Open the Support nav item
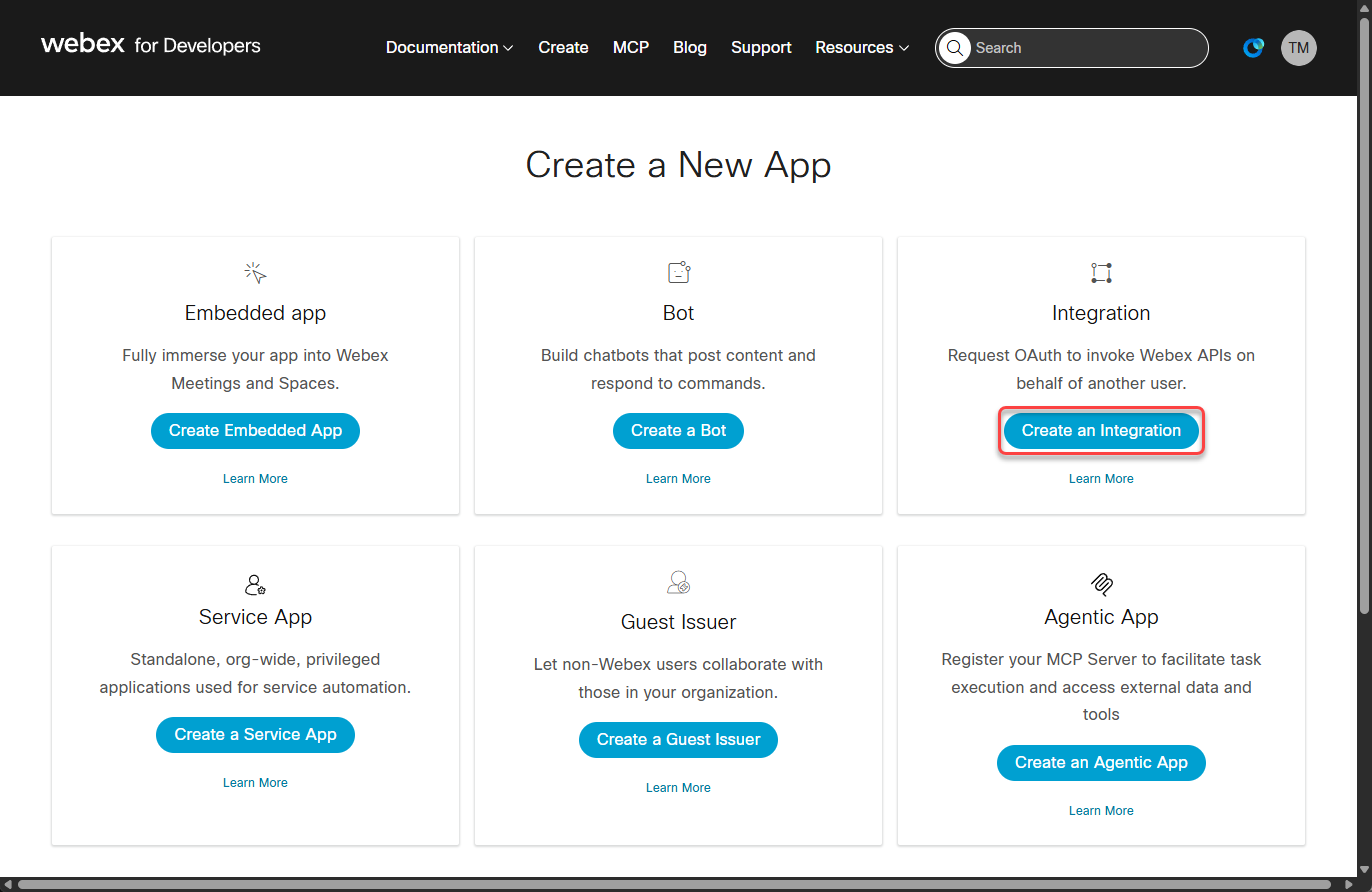 click(x=761, y=47)
